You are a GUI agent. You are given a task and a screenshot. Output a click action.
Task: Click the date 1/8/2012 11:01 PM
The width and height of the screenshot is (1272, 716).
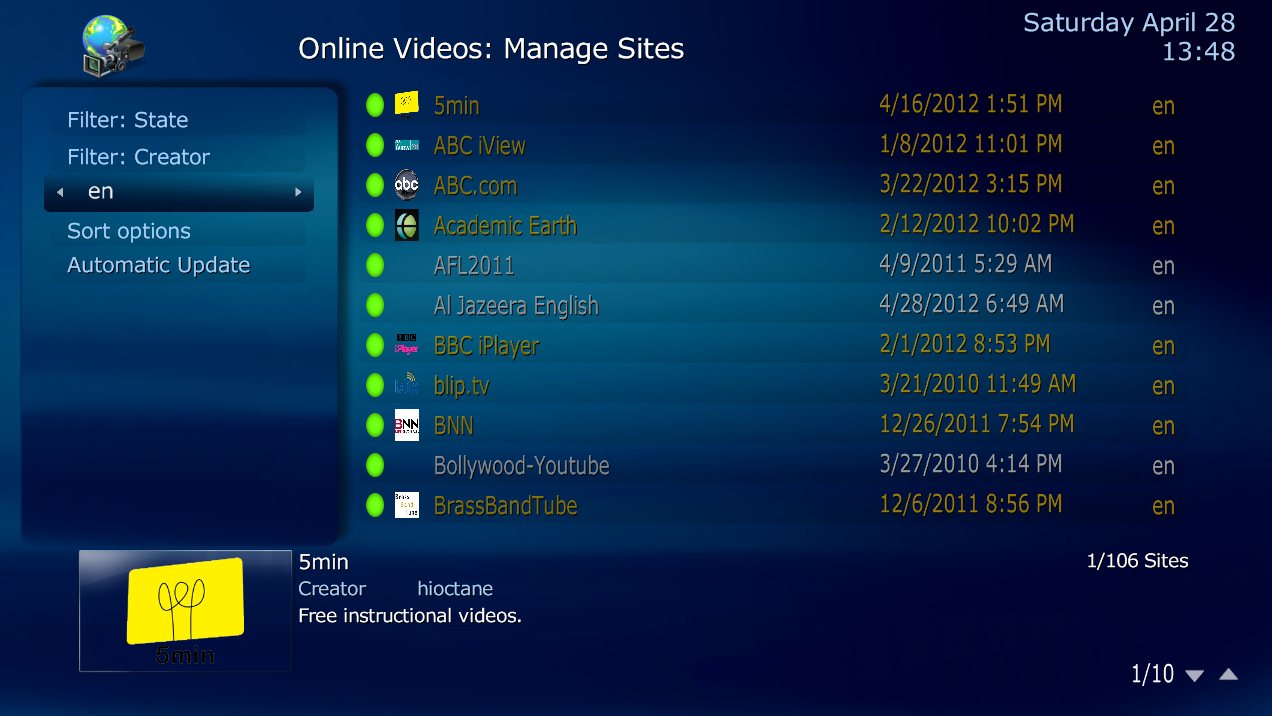click(x=970, y=144)
